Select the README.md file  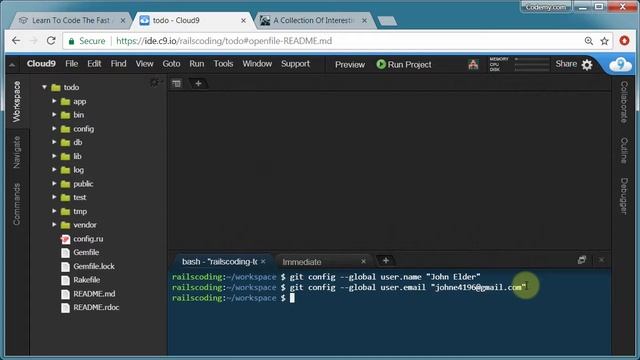click(x=94, y=294)
